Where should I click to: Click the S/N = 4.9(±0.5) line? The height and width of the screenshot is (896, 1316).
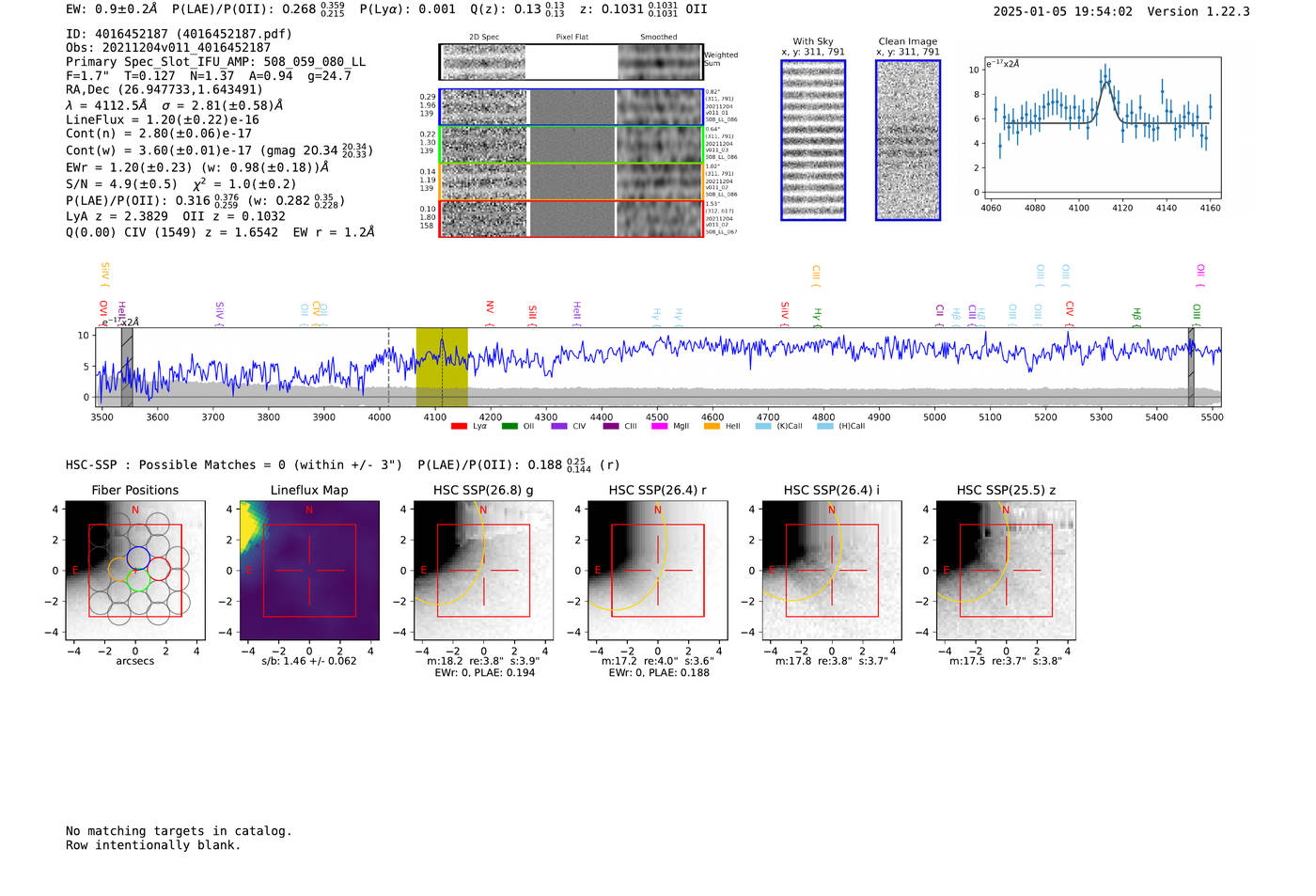click(x=180, y=184)
